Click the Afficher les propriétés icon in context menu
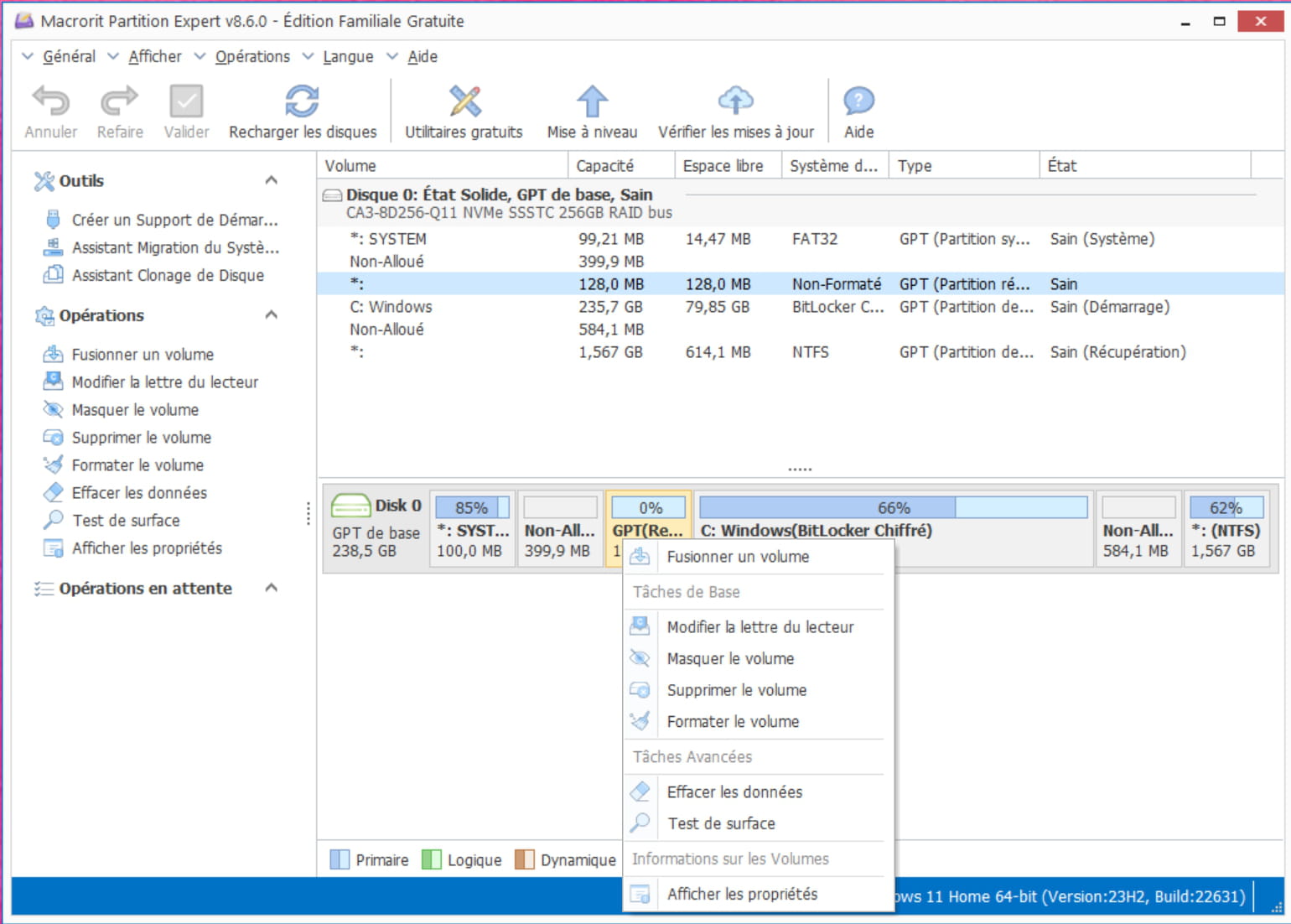Screen dimensions: 1291x924 pos(640,894)
